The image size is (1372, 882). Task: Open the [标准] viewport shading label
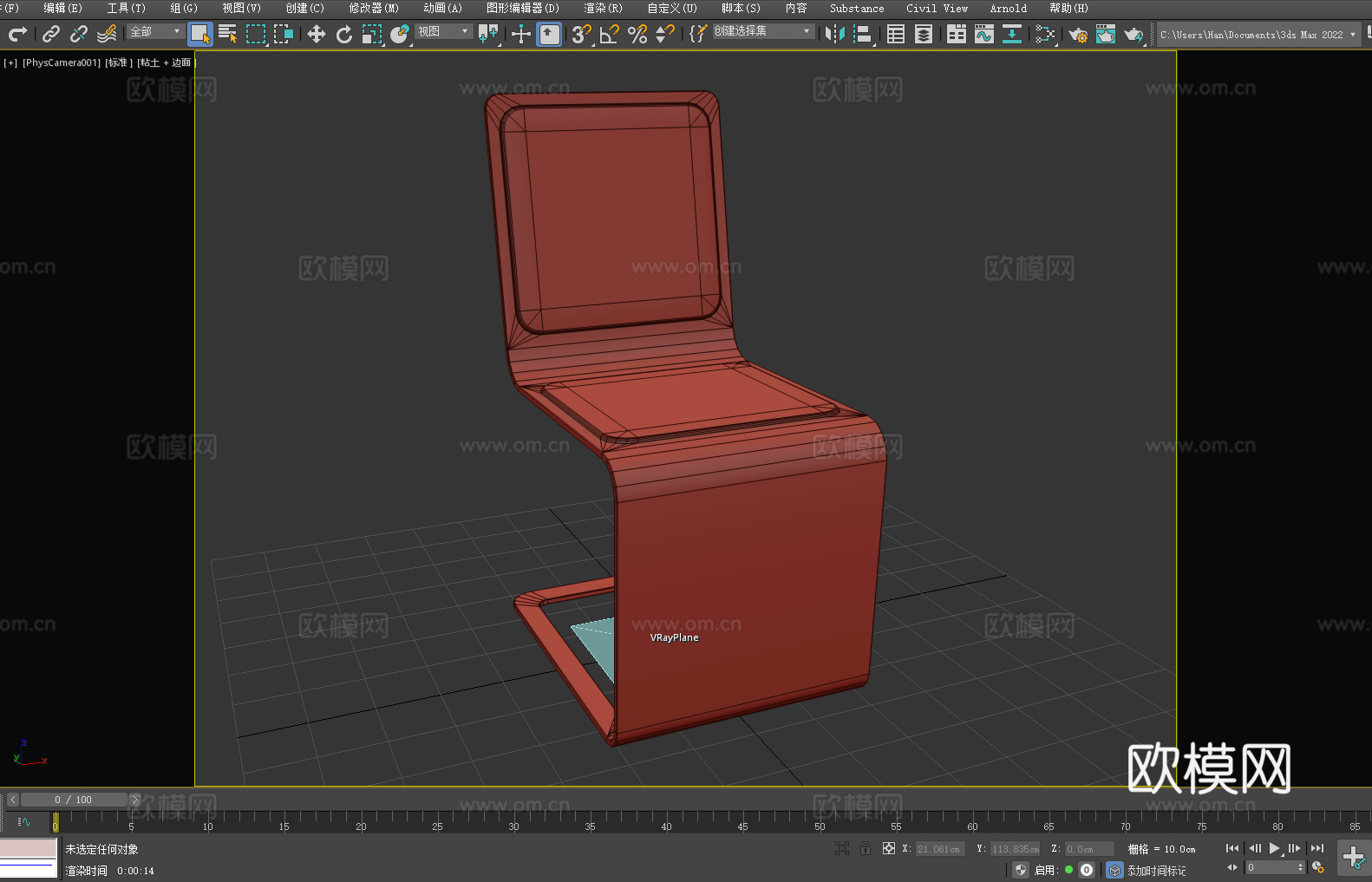pyautogui.click(x=119, y=62)
